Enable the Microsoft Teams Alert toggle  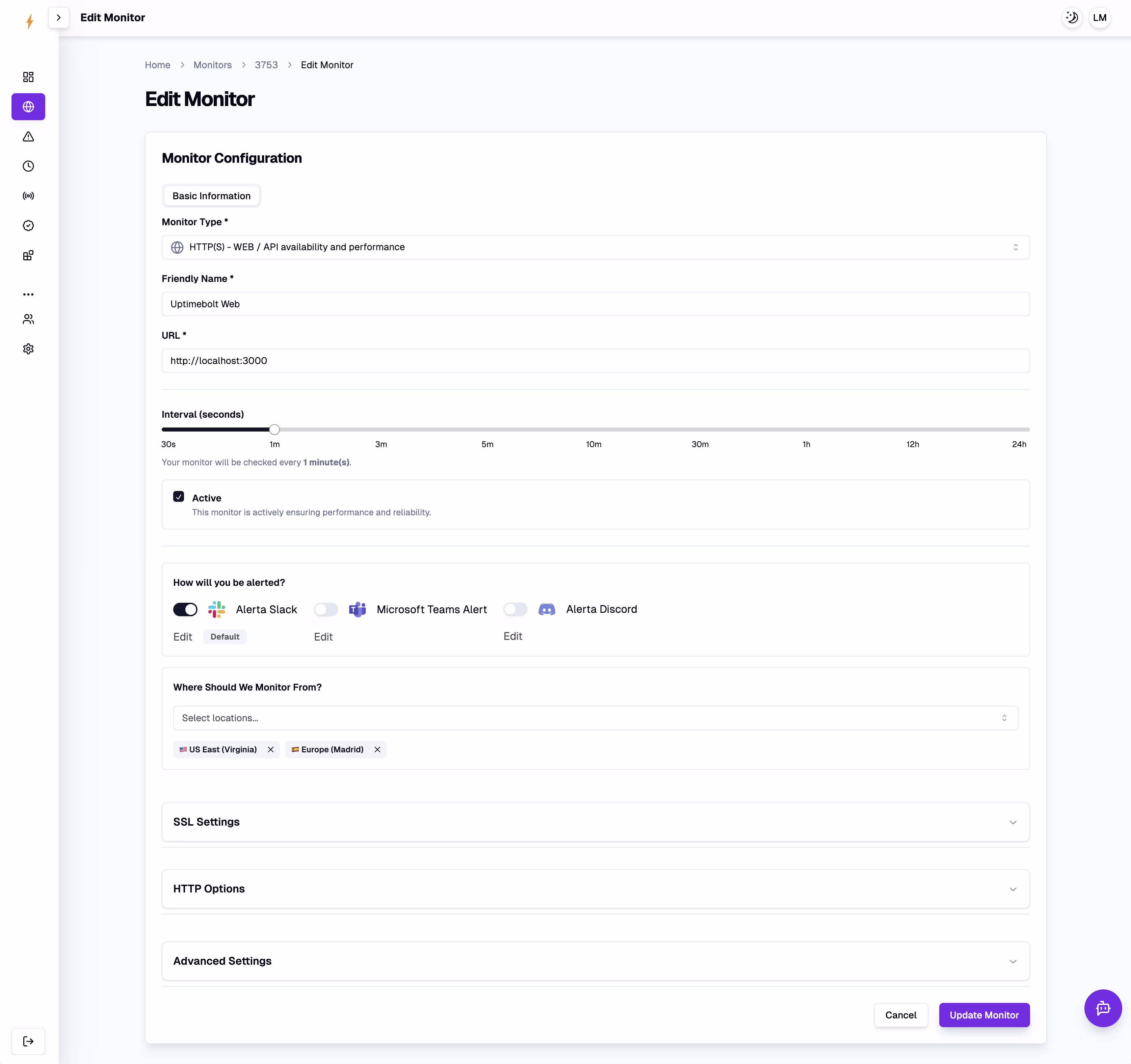(x=325, y=609)
